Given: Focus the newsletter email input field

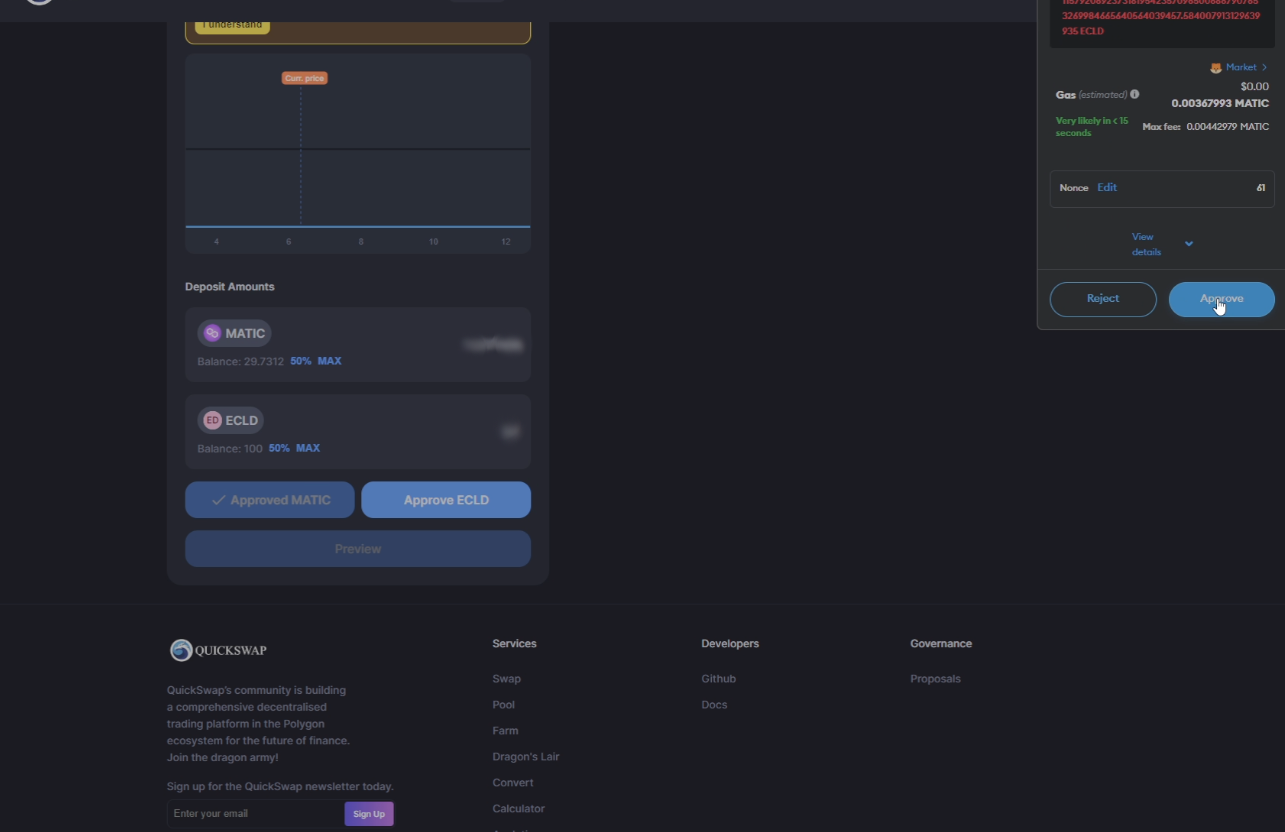Looking at the screenshot, I should pos(254,814).
